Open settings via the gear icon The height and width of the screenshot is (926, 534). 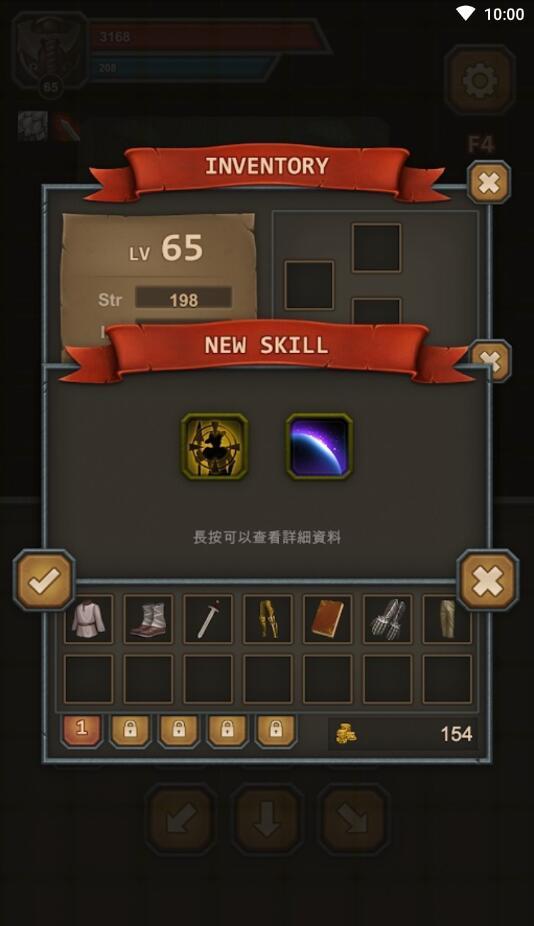480,80
